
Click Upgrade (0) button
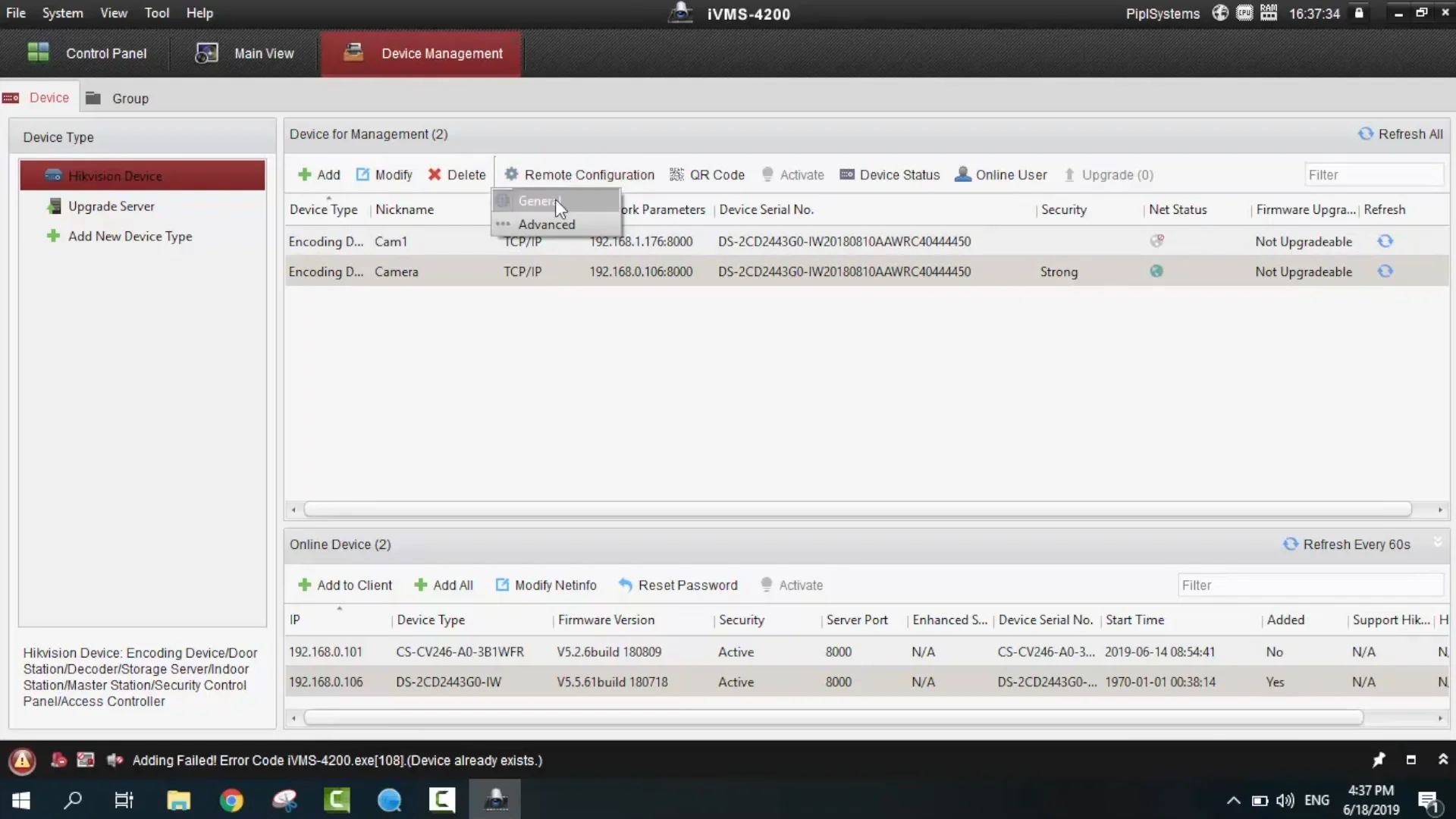[1108, 174]
